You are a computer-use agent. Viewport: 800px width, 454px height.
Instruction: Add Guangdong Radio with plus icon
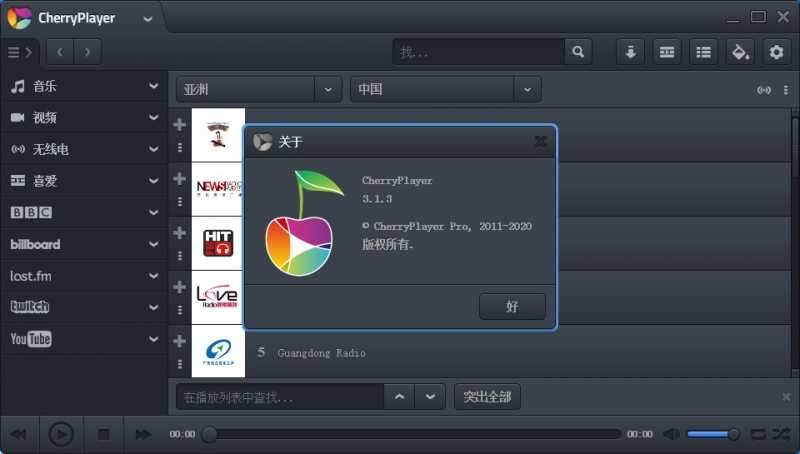pos(180,341)
